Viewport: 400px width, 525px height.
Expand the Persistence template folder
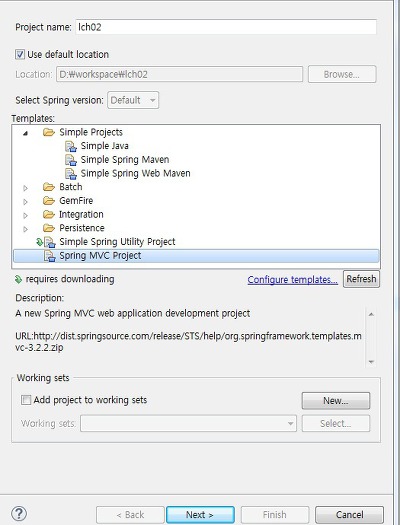pyautogui.click(x=25, y=229)
